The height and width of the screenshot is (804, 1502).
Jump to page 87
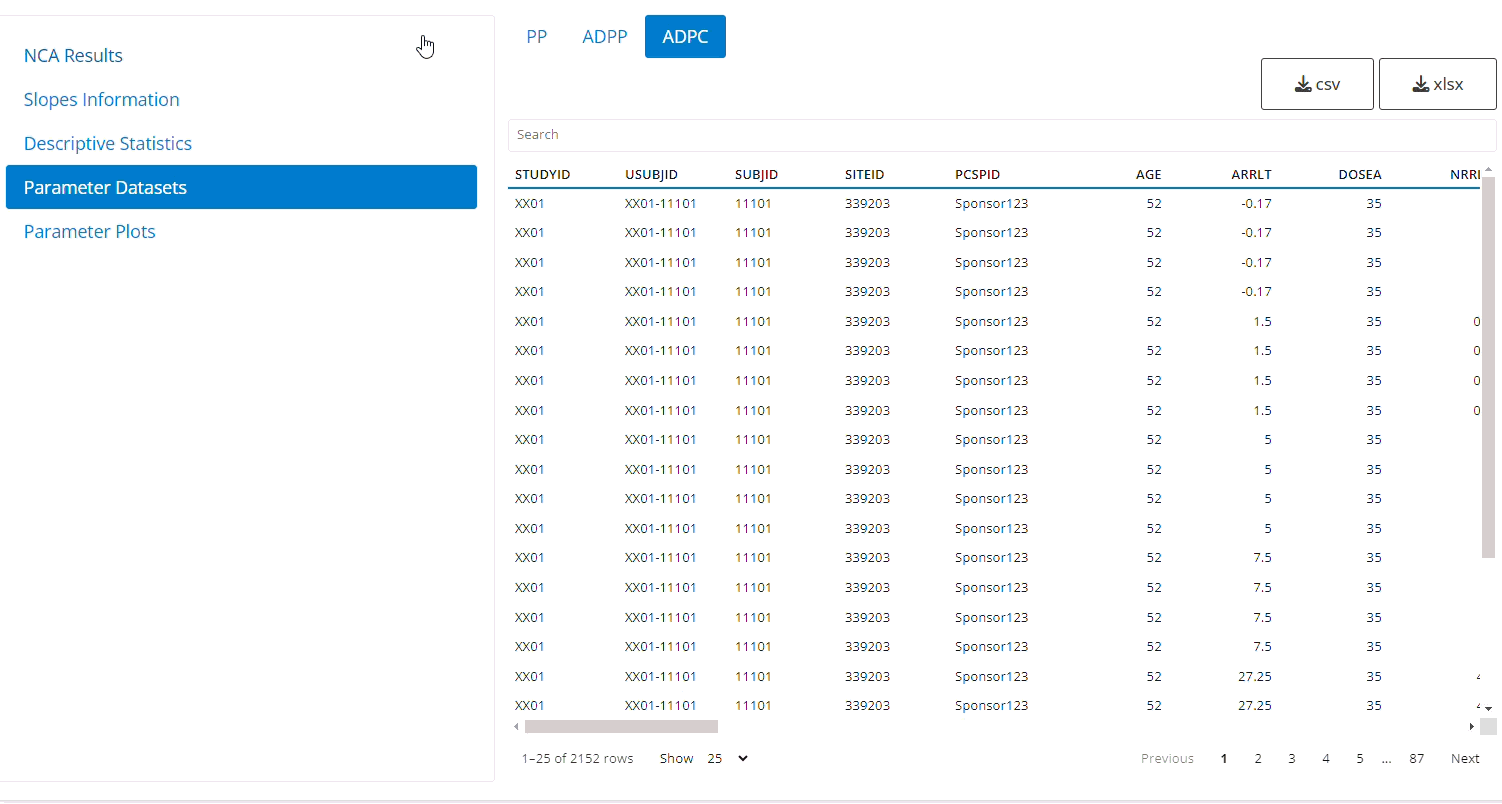coord(1417,758)
